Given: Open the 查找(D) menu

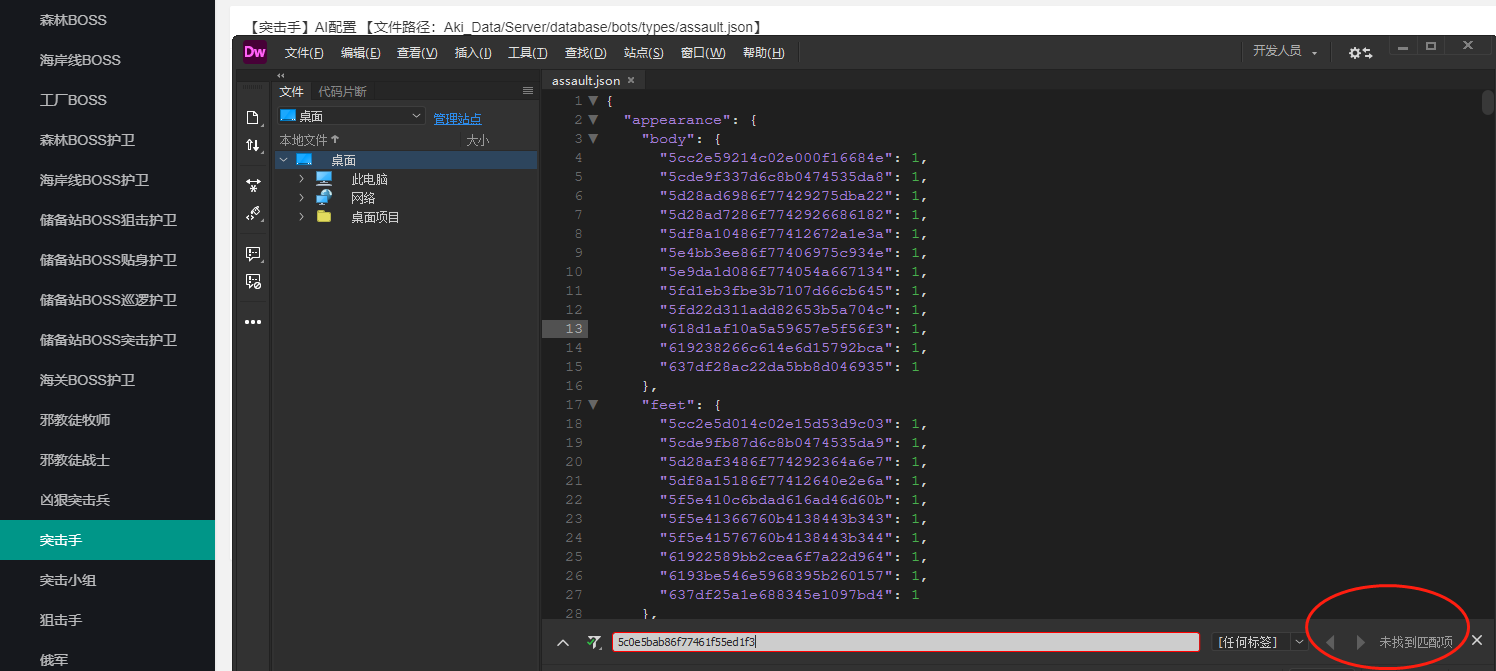Looking at the screenshot, I should pos(585,53).
